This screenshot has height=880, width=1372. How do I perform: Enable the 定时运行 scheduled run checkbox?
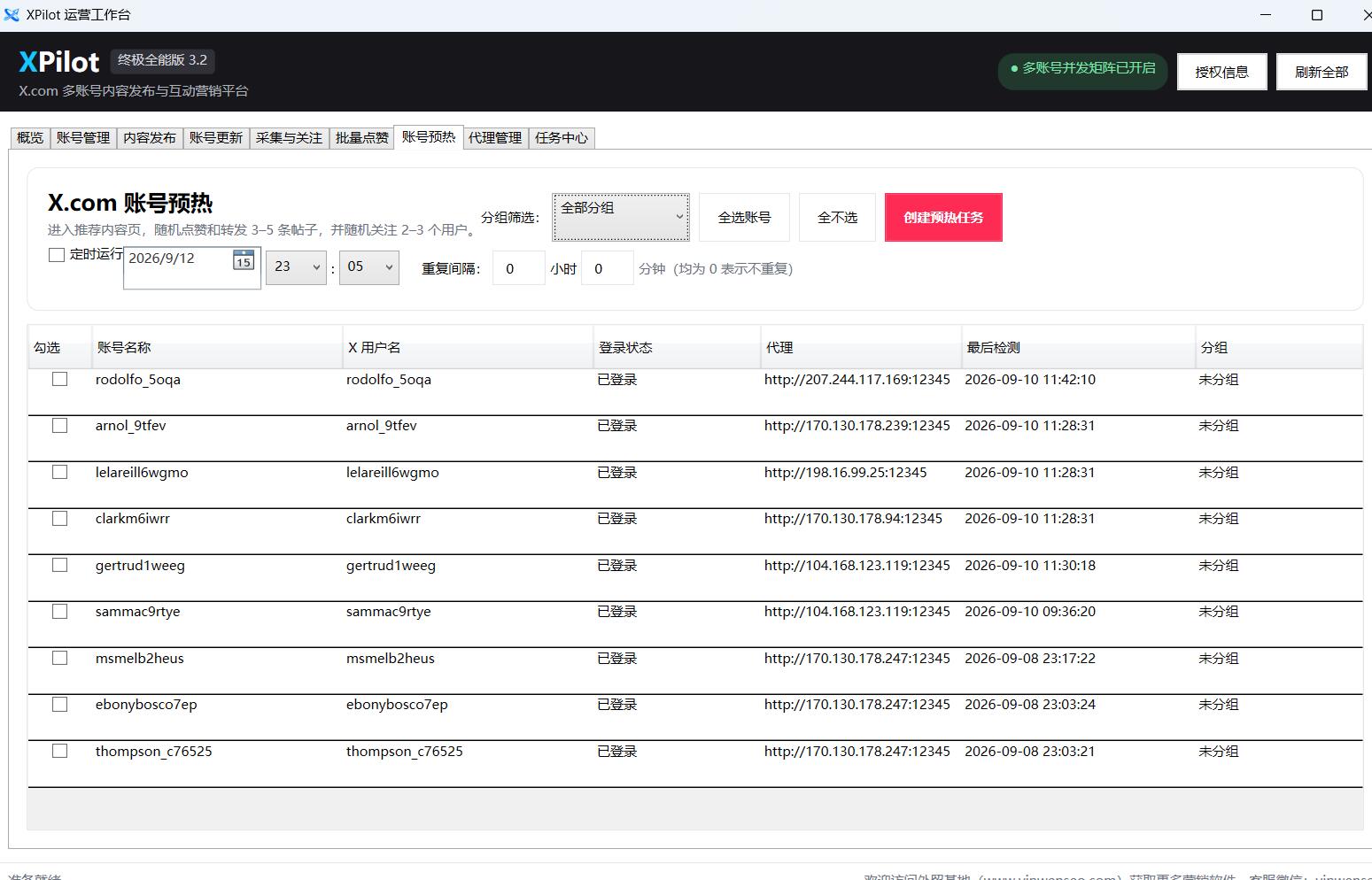(x=57, y=255)
